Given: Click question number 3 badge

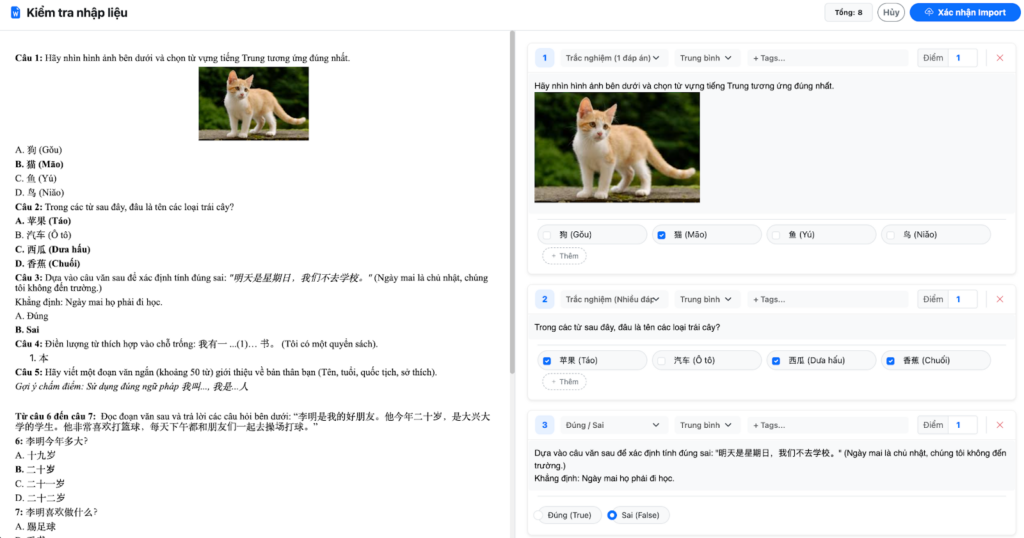Looking at the screenshot, I should click(544, 425).
